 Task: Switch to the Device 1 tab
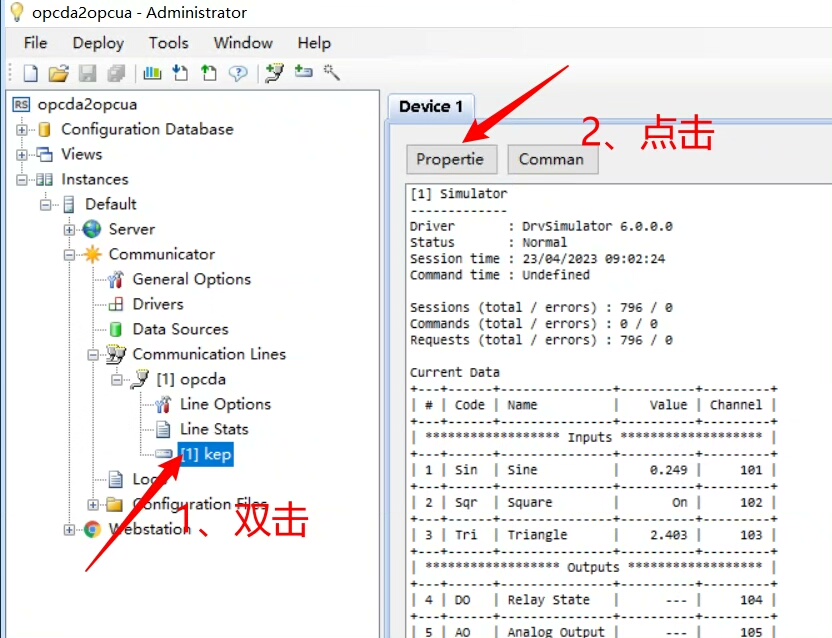pos(431,107)
